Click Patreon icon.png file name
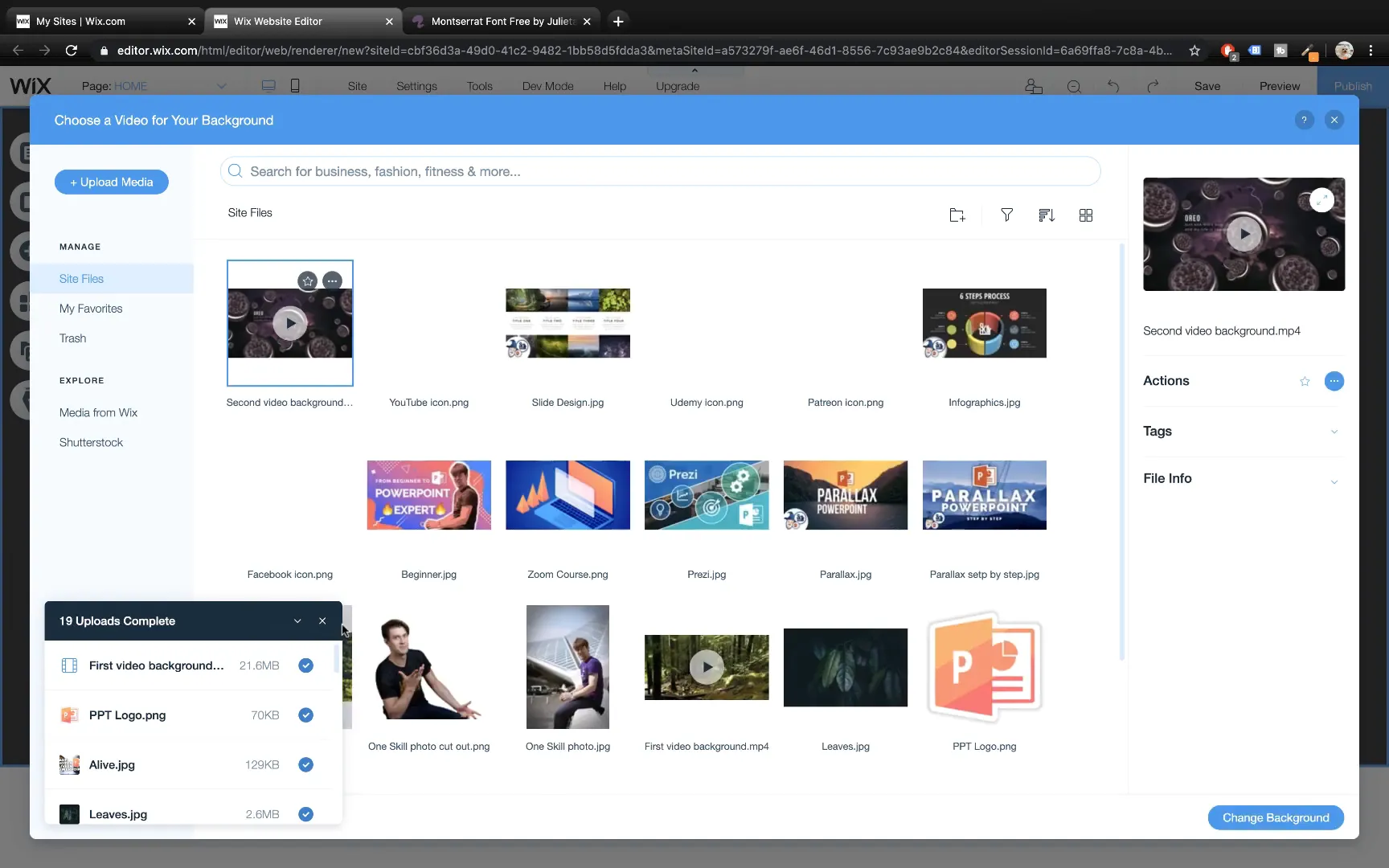 coord(846,403)
